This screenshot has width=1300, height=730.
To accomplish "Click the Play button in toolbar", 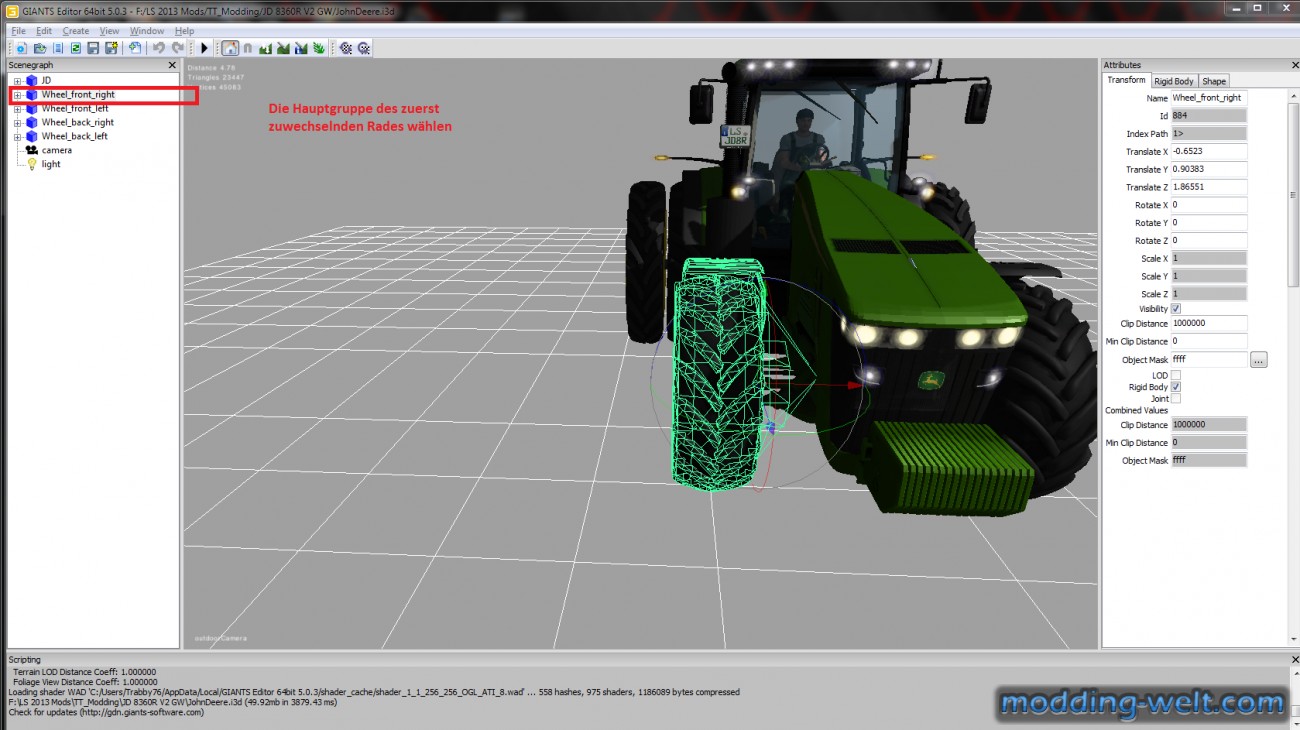I will [204, 48].
